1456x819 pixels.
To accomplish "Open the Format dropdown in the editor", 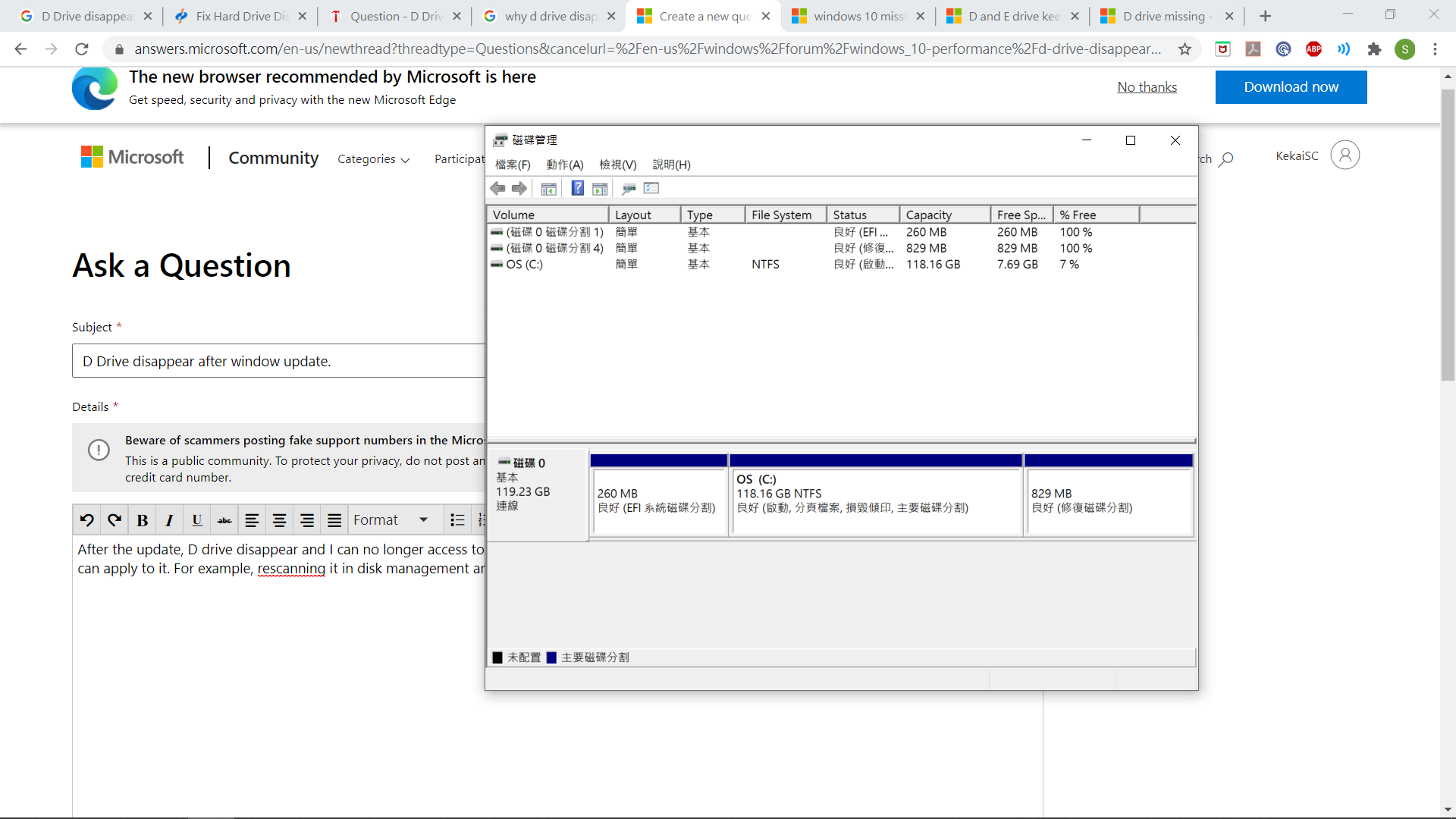I will point(391,519).
